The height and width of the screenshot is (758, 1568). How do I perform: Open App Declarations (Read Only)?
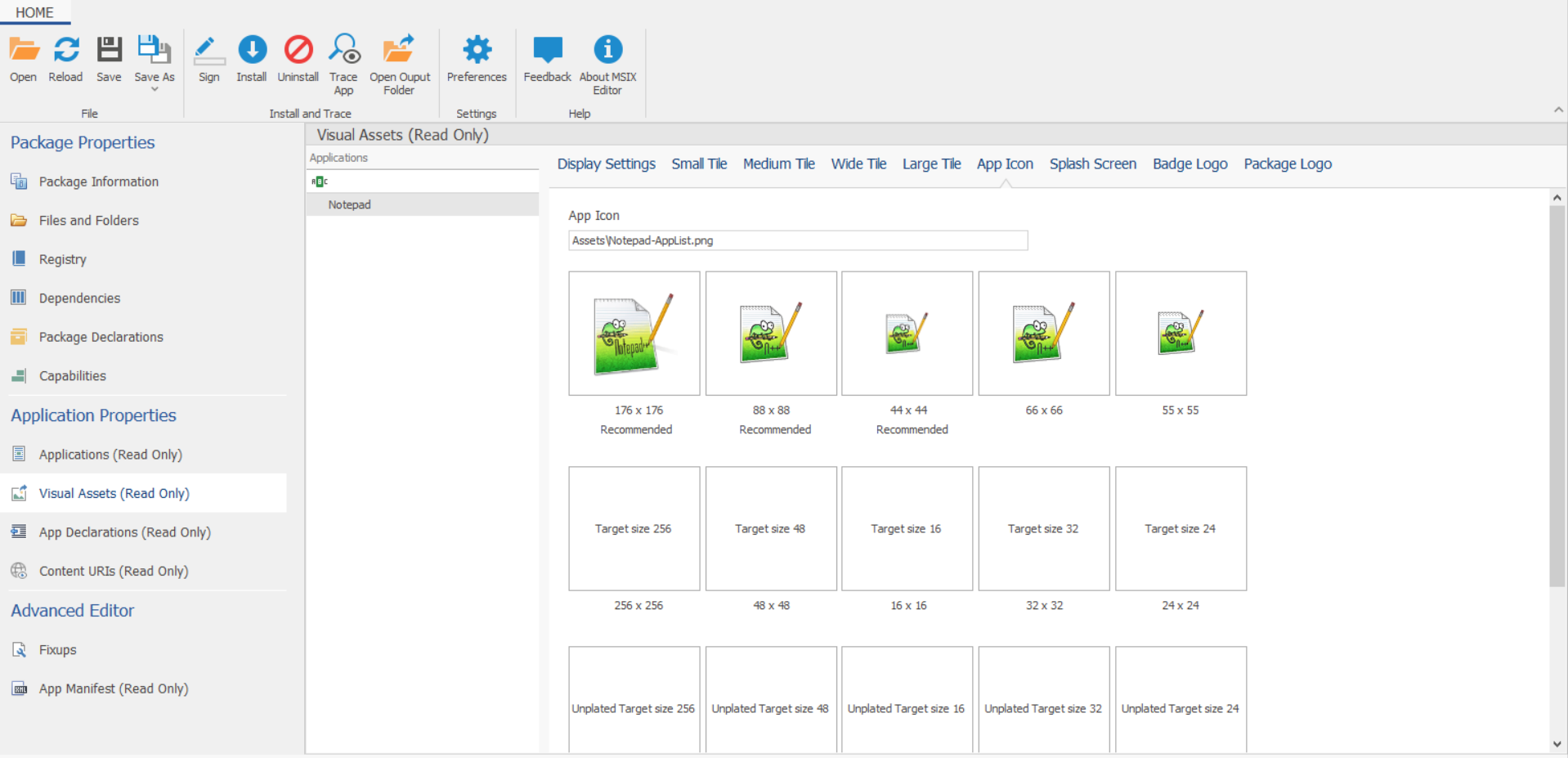(124, 531)
